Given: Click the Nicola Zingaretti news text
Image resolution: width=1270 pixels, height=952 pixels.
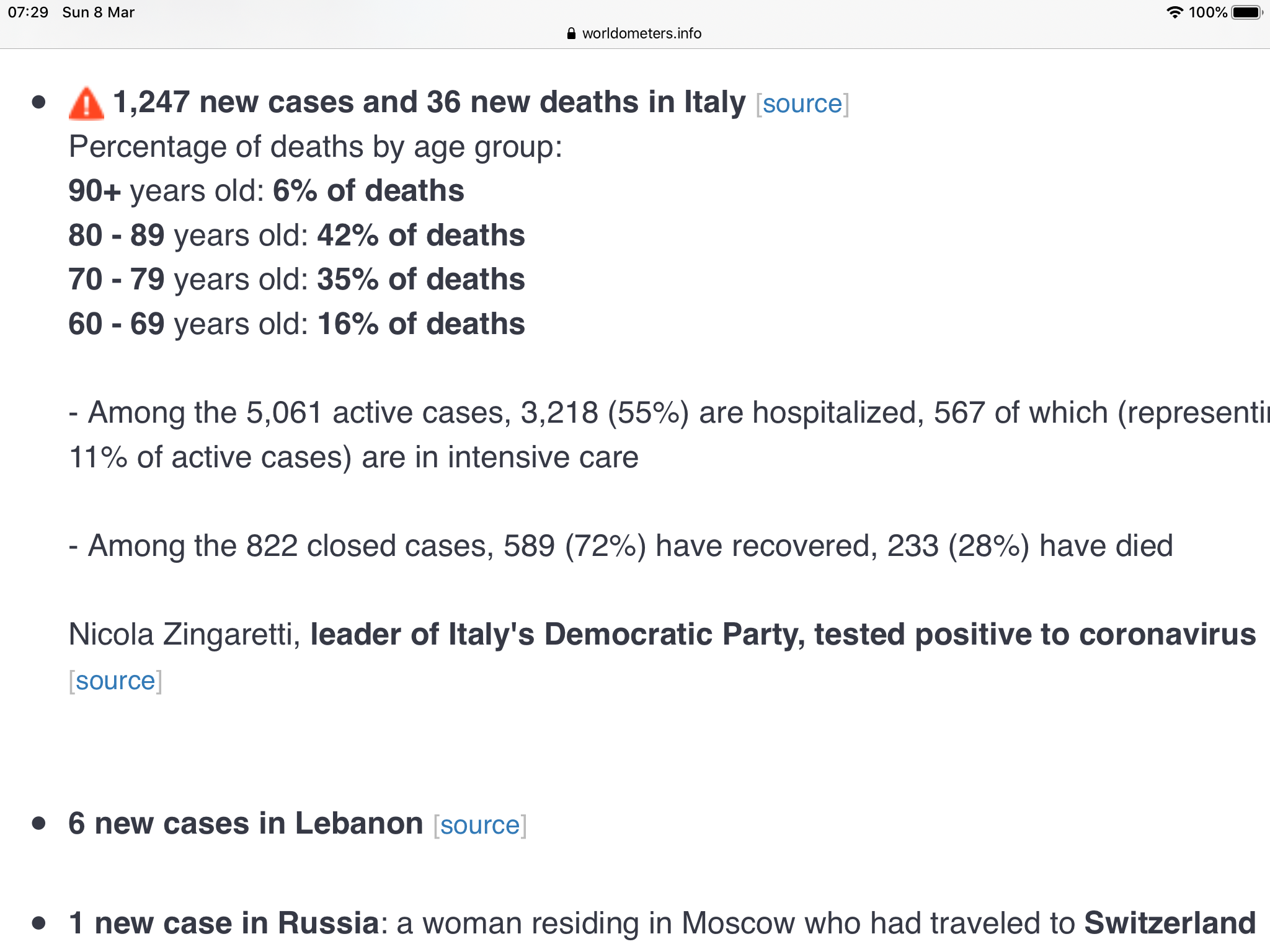Looking at the screenshot, I should point(662,635).
